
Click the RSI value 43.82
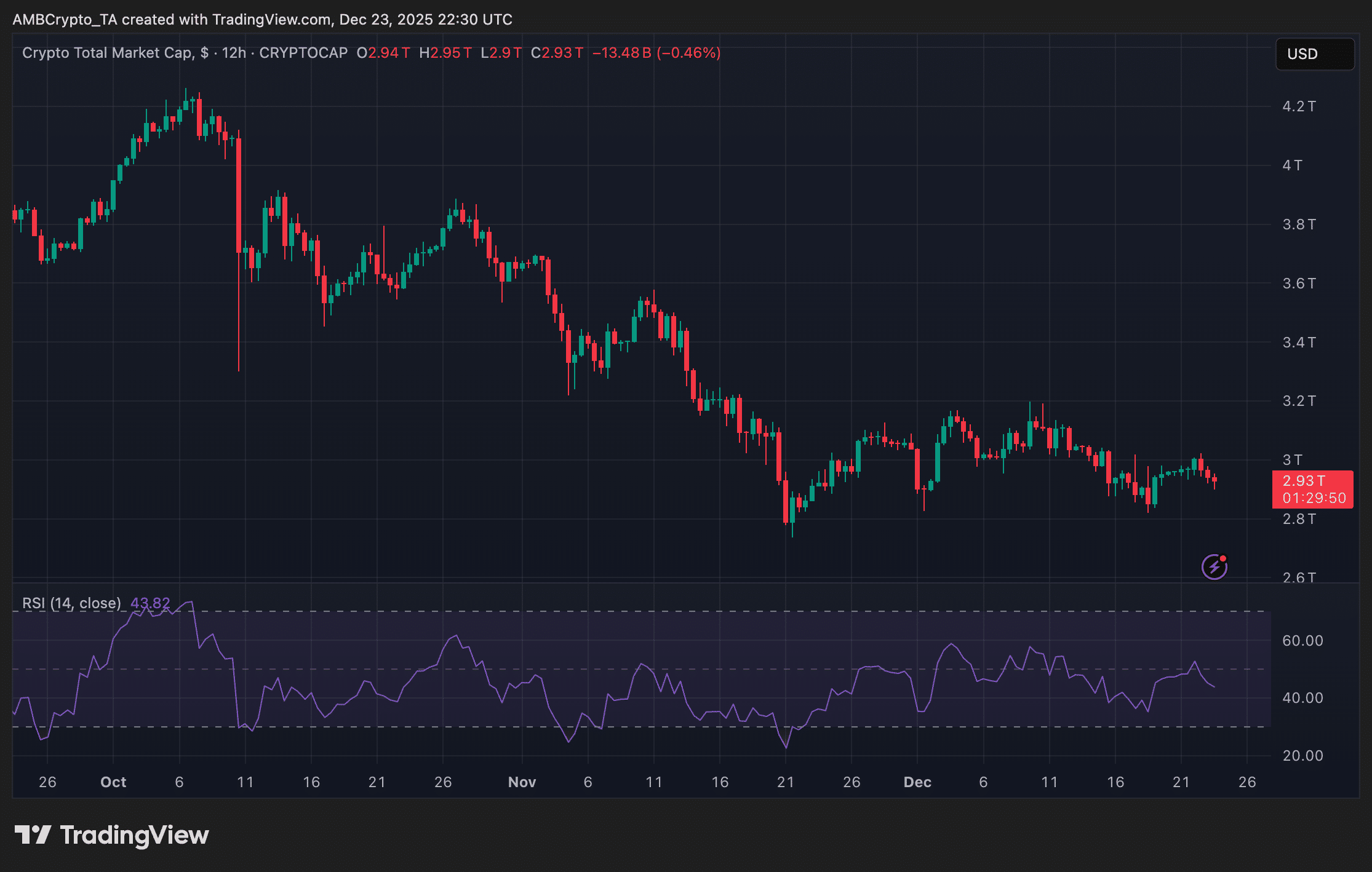tap(150, 603)
